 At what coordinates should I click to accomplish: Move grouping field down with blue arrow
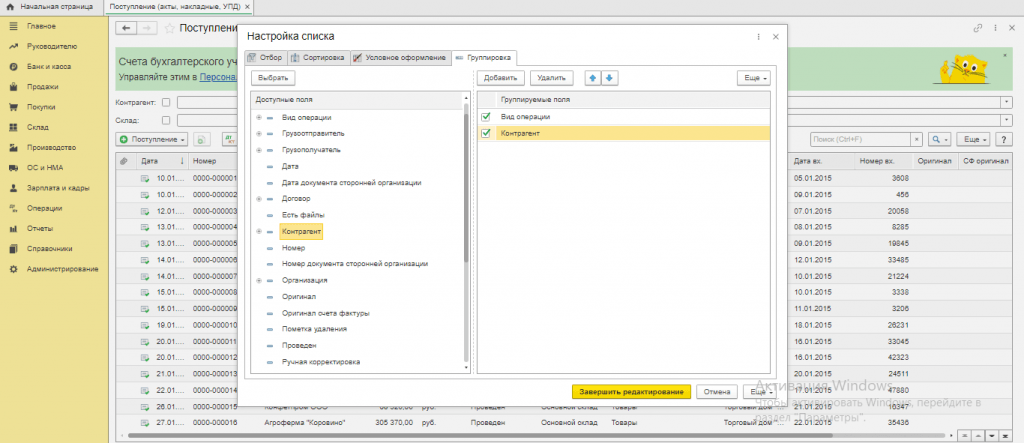pos(611,77)
